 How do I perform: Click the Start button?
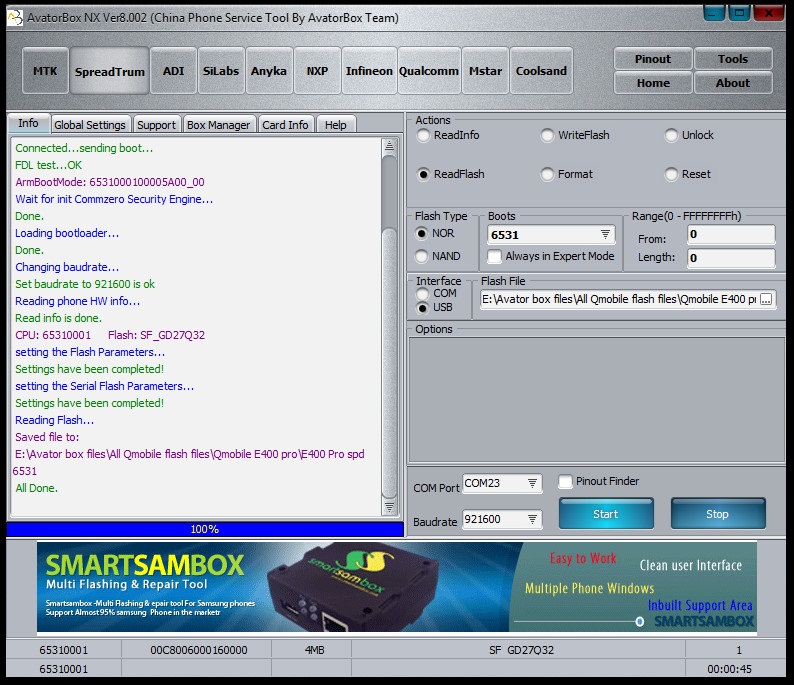(606, 514)
